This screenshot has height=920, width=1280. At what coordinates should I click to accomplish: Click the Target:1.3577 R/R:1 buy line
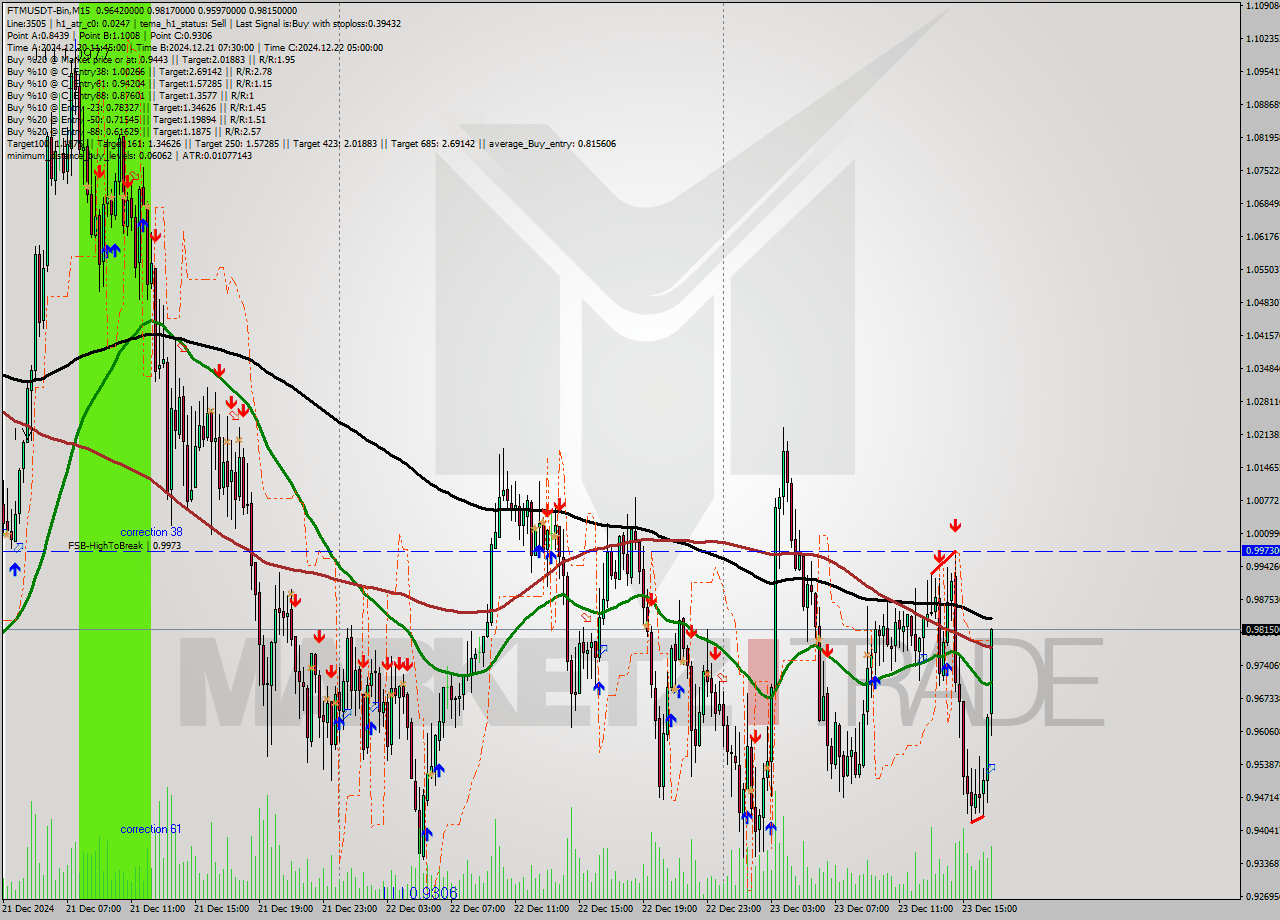pos(130,95)
